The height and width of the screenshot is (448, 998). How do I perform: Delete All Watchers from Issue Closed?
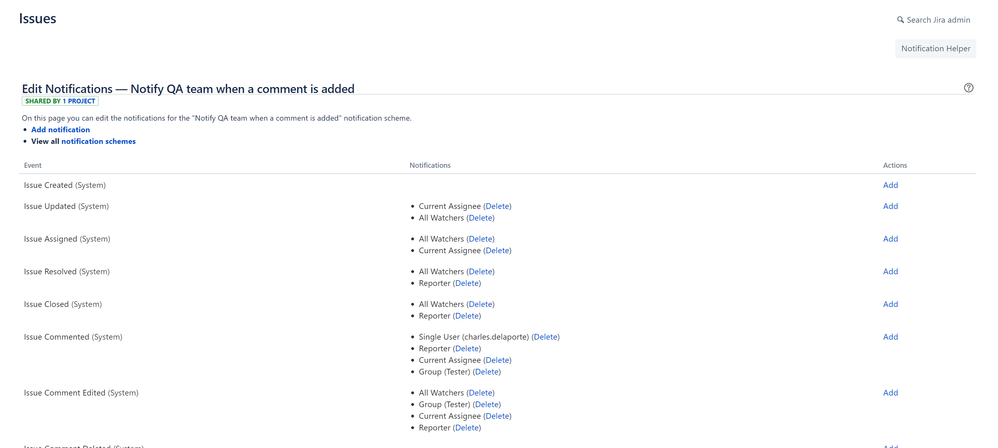[x=481, y=304]
